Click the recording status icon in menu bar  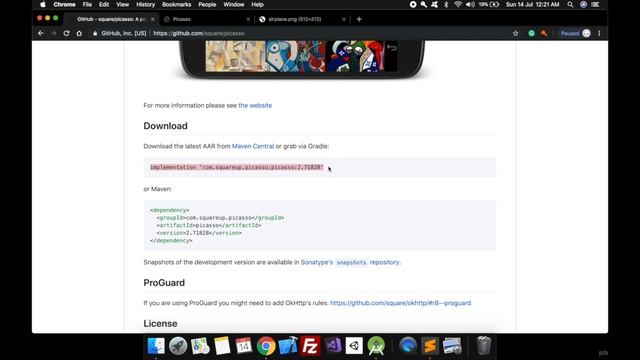pos(413,4)
